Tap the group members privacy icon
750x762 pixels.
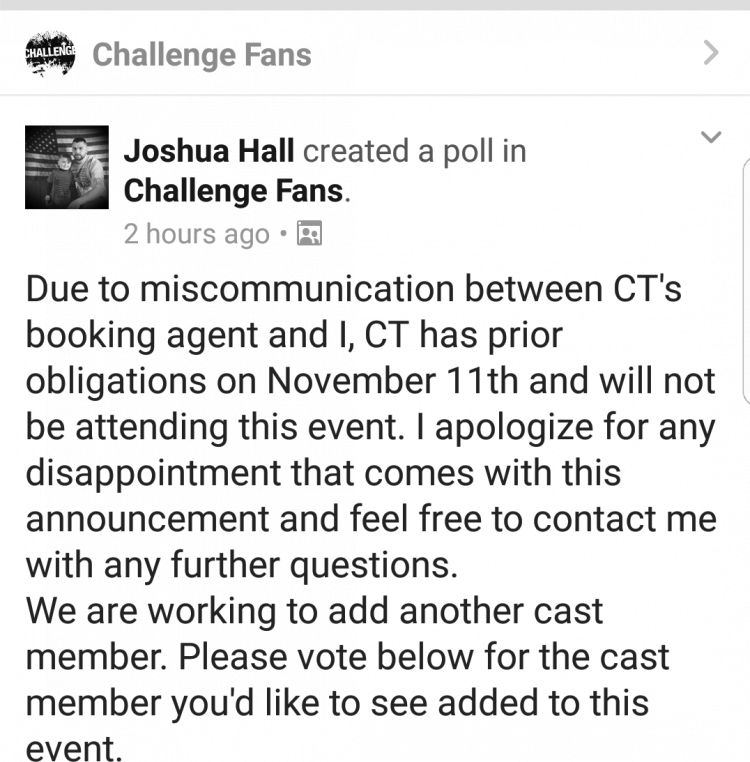pos(310,233)
